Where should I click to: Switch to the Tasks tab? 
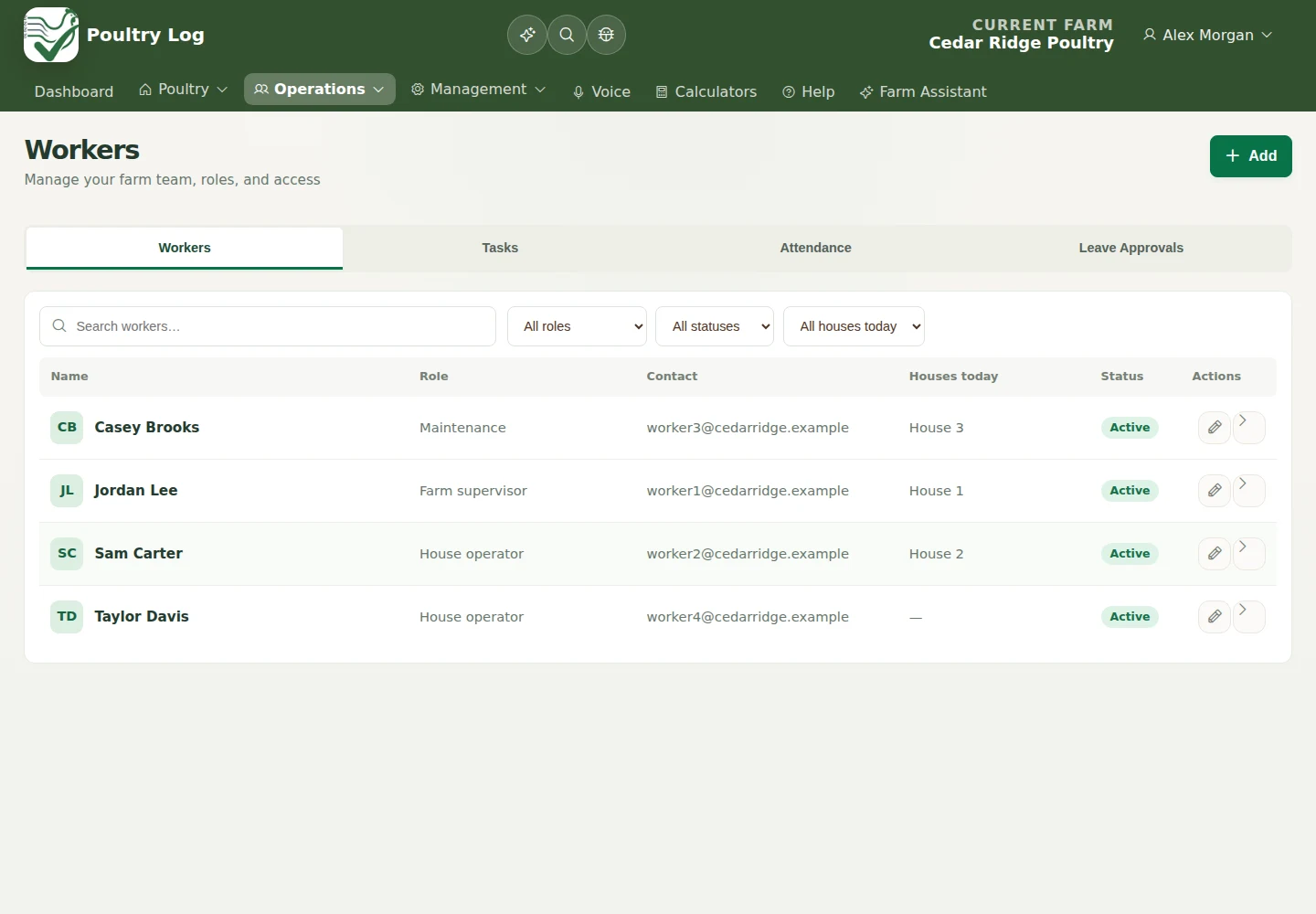[x=500, y=248]
